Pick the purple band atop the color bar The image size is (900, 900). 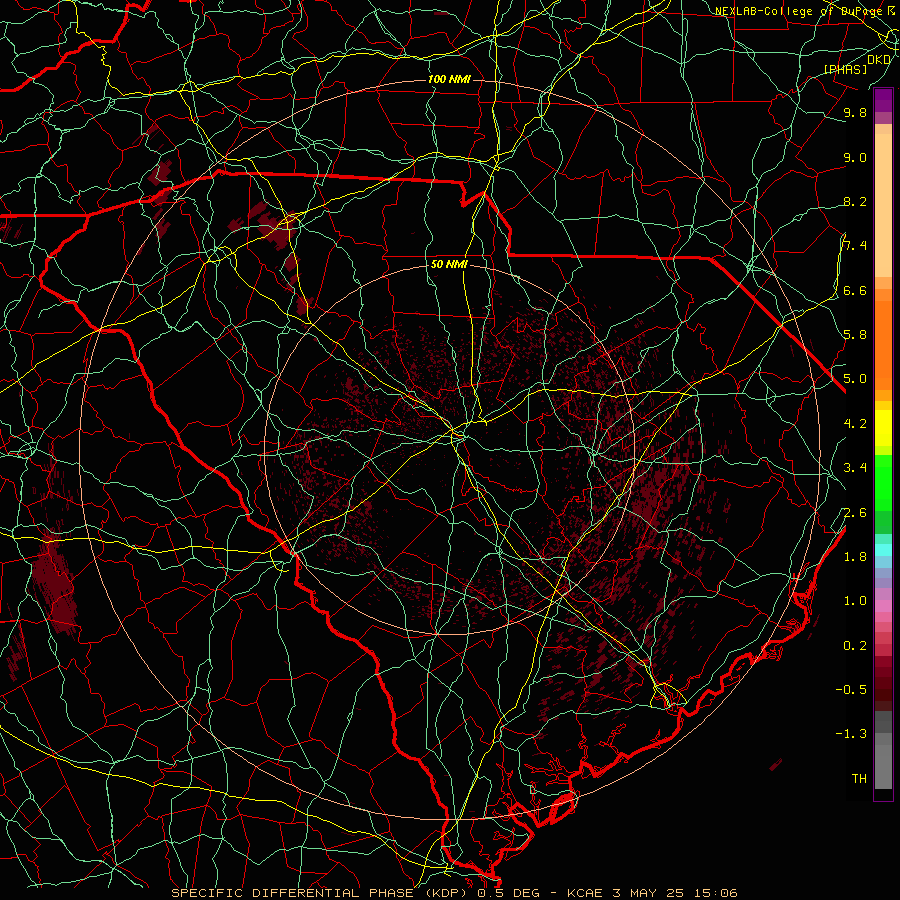point(883,101)
